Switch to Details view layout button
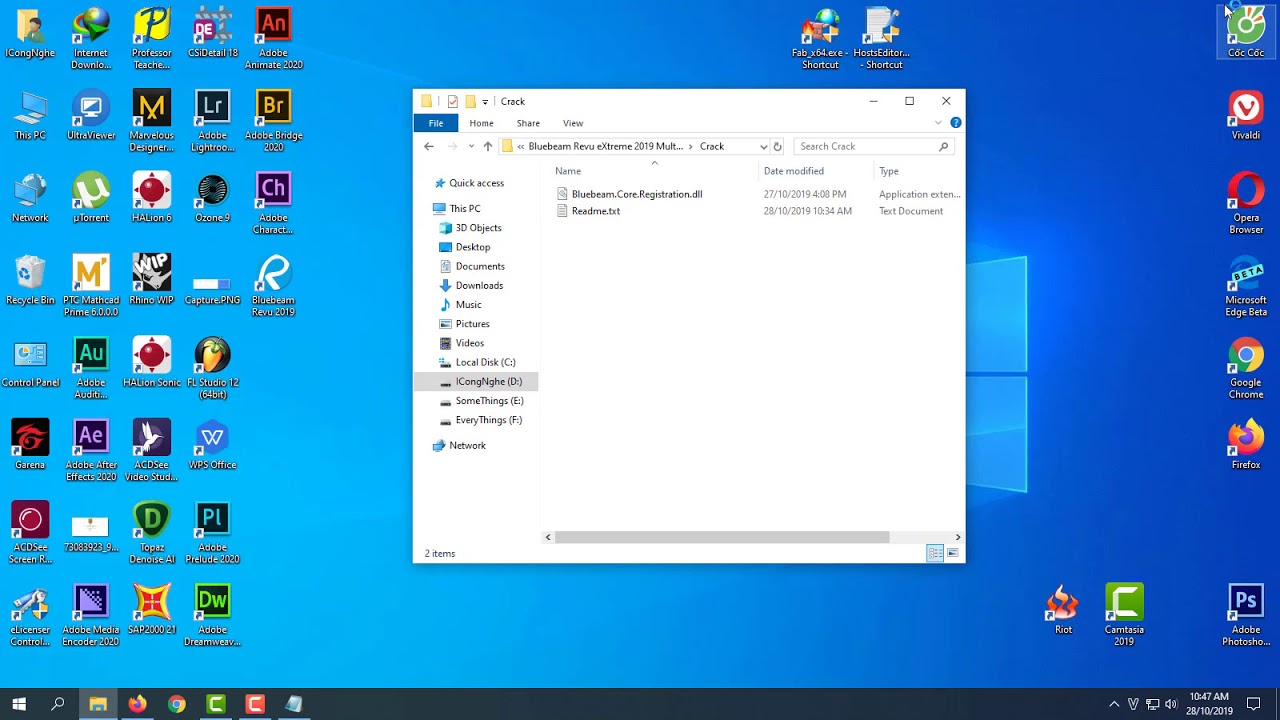The width and height of the screenshot is (1280, 720). 935,553
